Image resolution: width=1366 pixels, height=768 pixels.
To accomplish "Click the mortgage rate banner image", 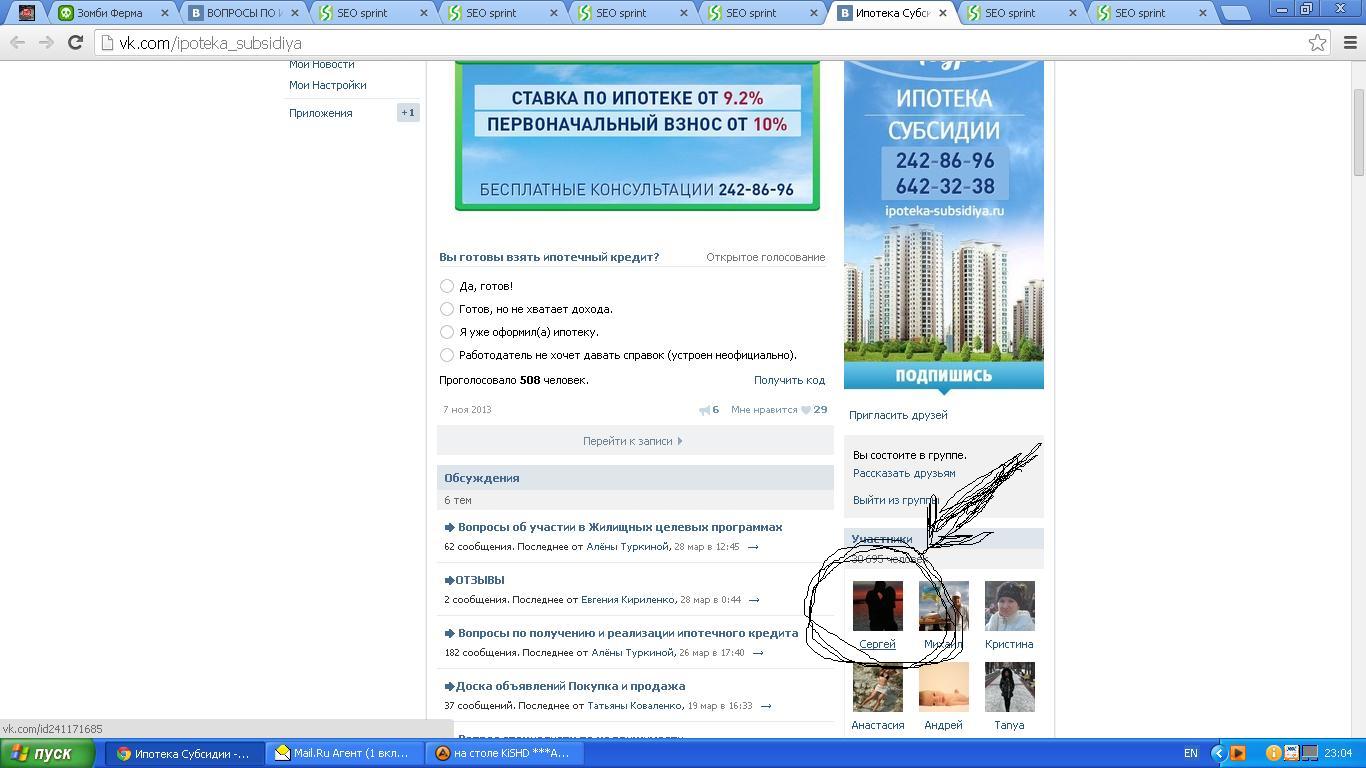I will (637, 136).
